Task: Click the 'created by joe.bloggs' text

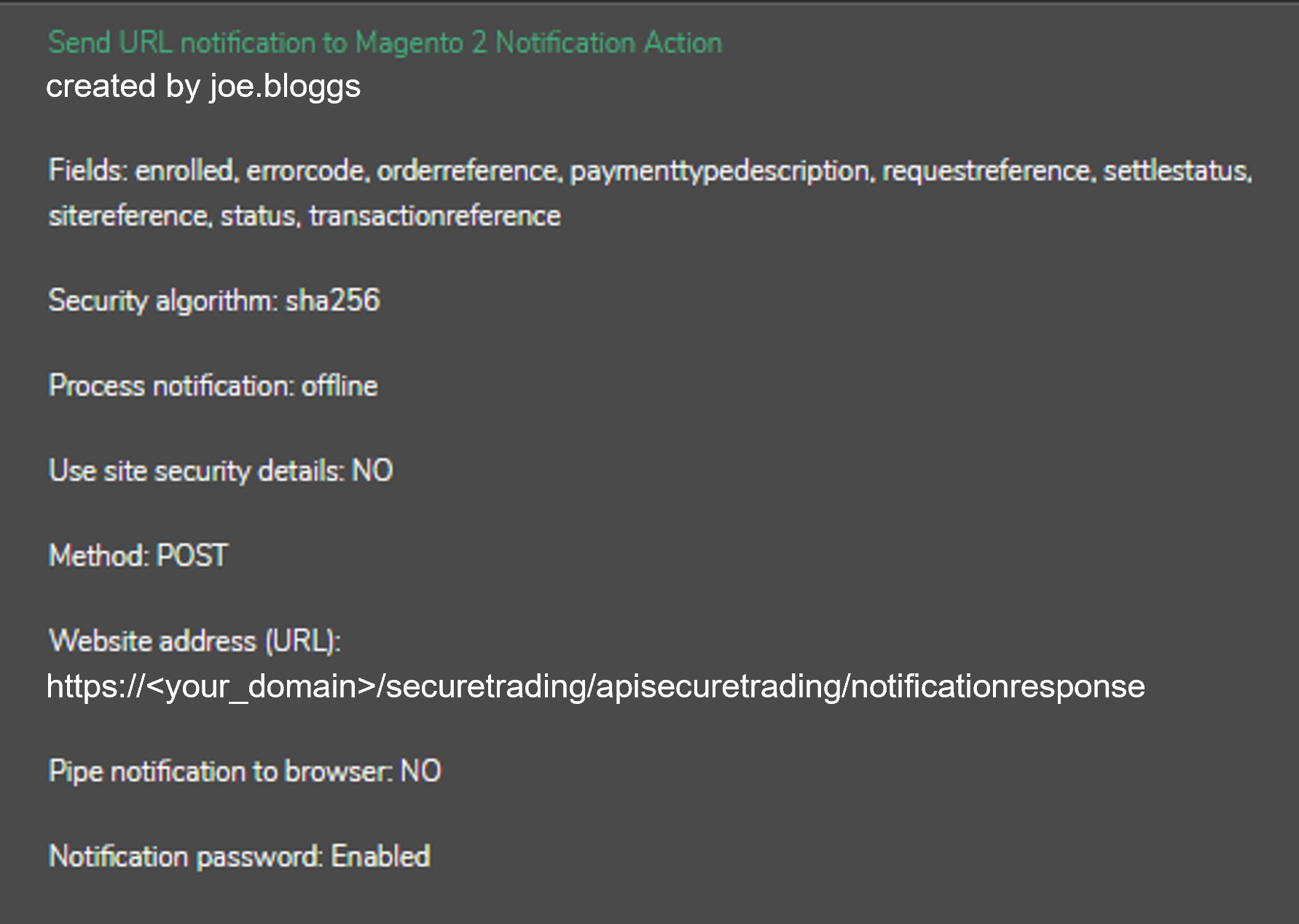Action: 203,86
